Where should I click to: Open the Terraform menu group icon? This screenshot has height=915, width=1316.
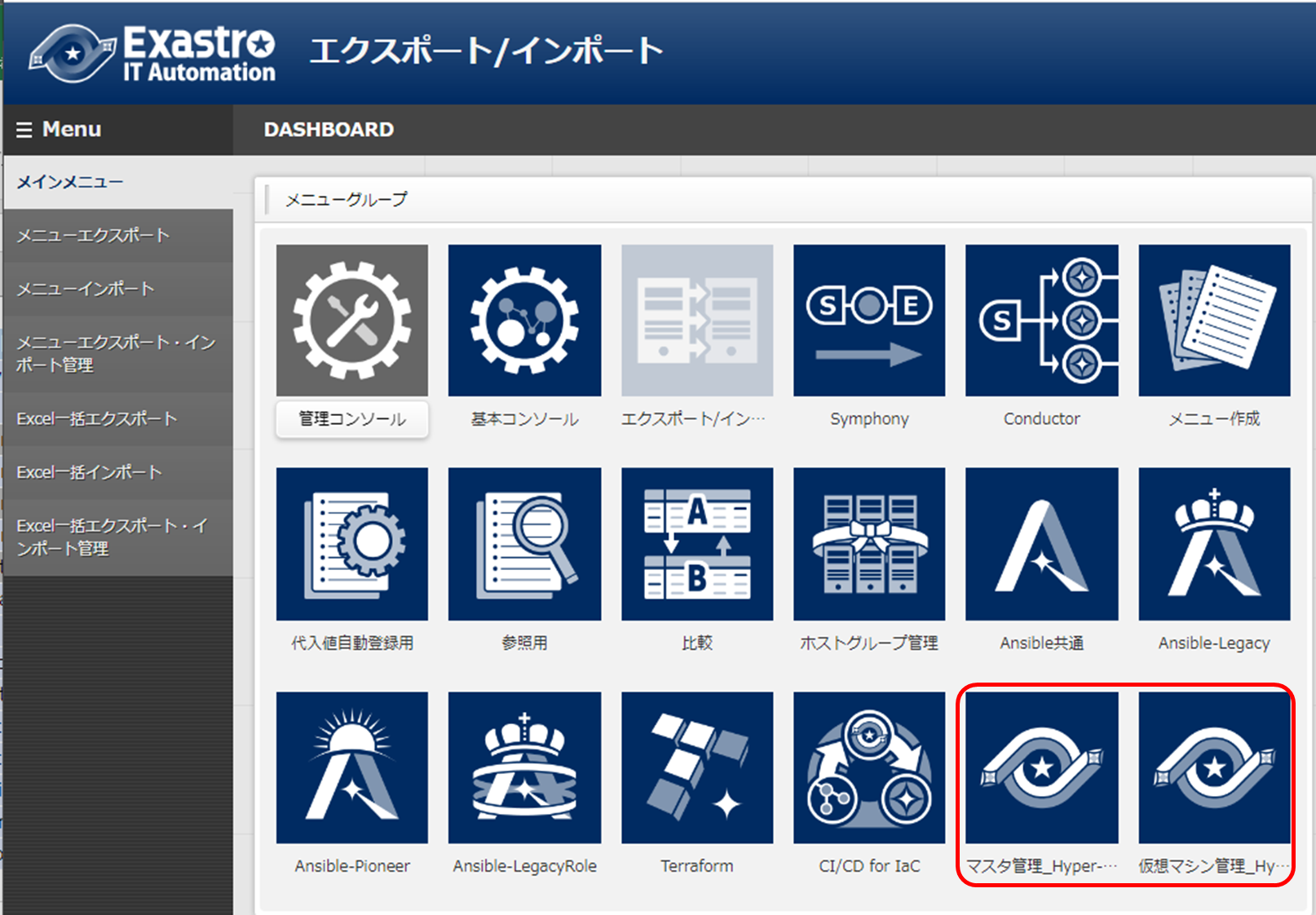point(697,767)
